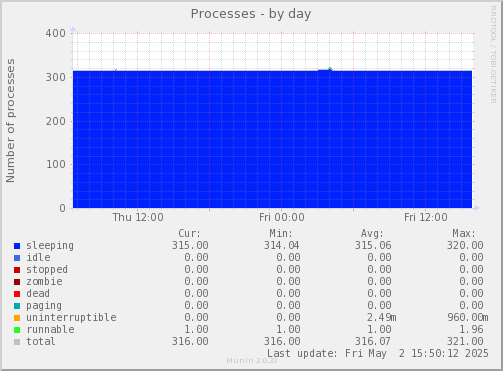The height and width of the screenshot is (371, 503).
Task: Click the total legend gray swatch
Action: tap(17, 342)
